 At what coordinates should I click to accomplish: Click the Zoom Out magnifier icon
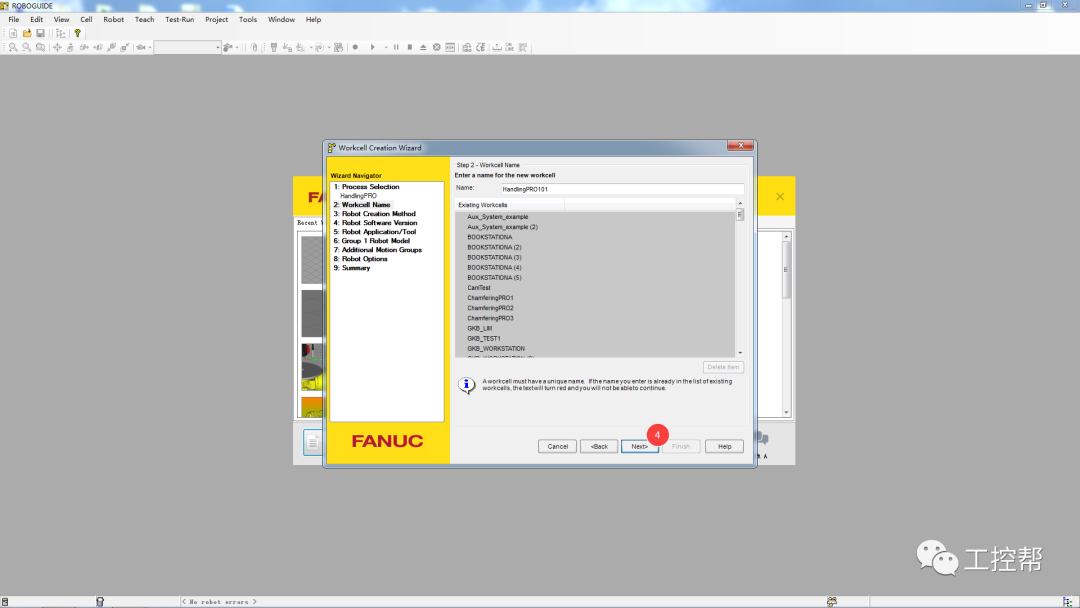tap(26, 48)
